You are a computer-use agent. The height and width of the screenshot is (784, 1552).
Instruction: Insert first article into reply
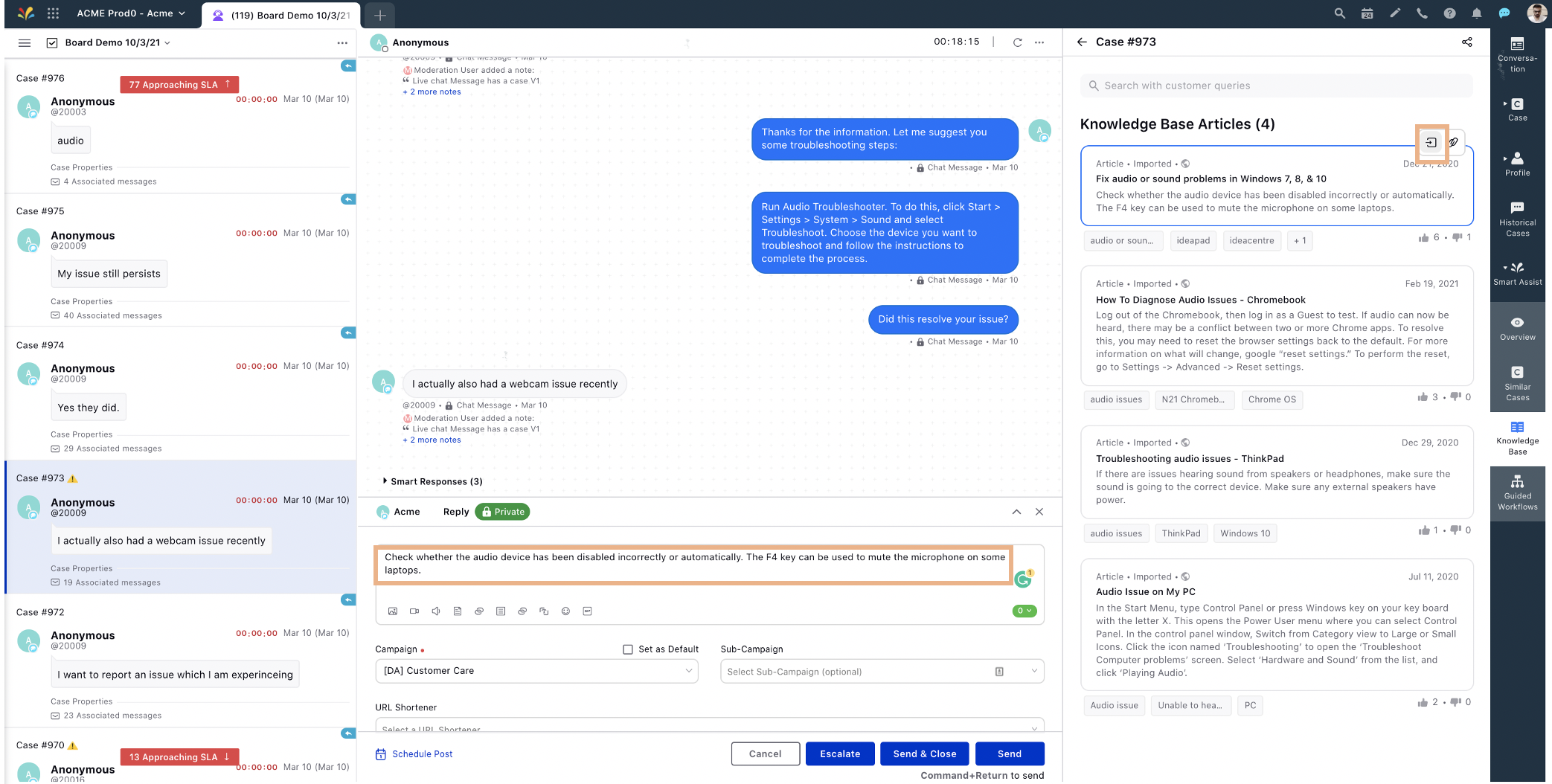click(x=1431, y=142)
